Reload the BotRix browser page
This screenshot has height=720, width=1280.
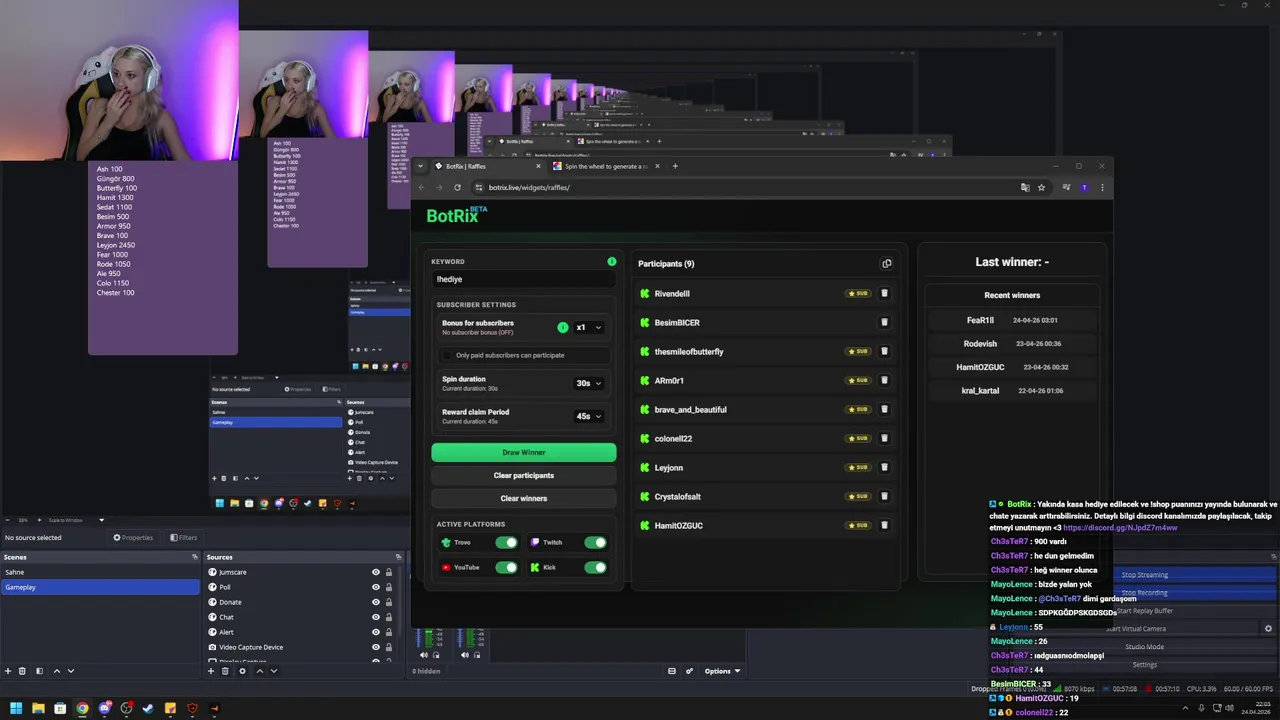point(458,187)
